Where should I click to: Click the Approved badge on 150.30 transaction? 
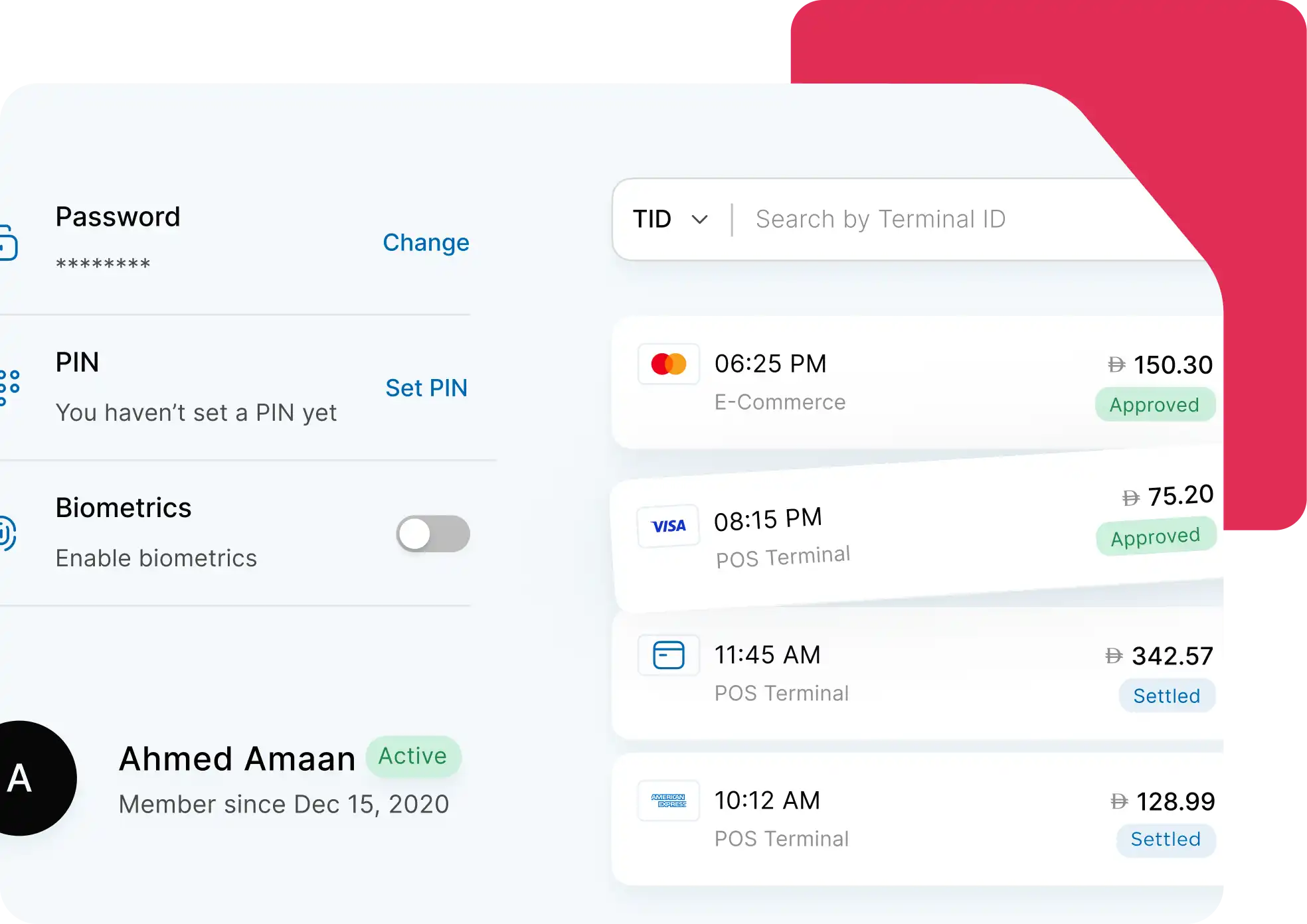pos(1154,405)
